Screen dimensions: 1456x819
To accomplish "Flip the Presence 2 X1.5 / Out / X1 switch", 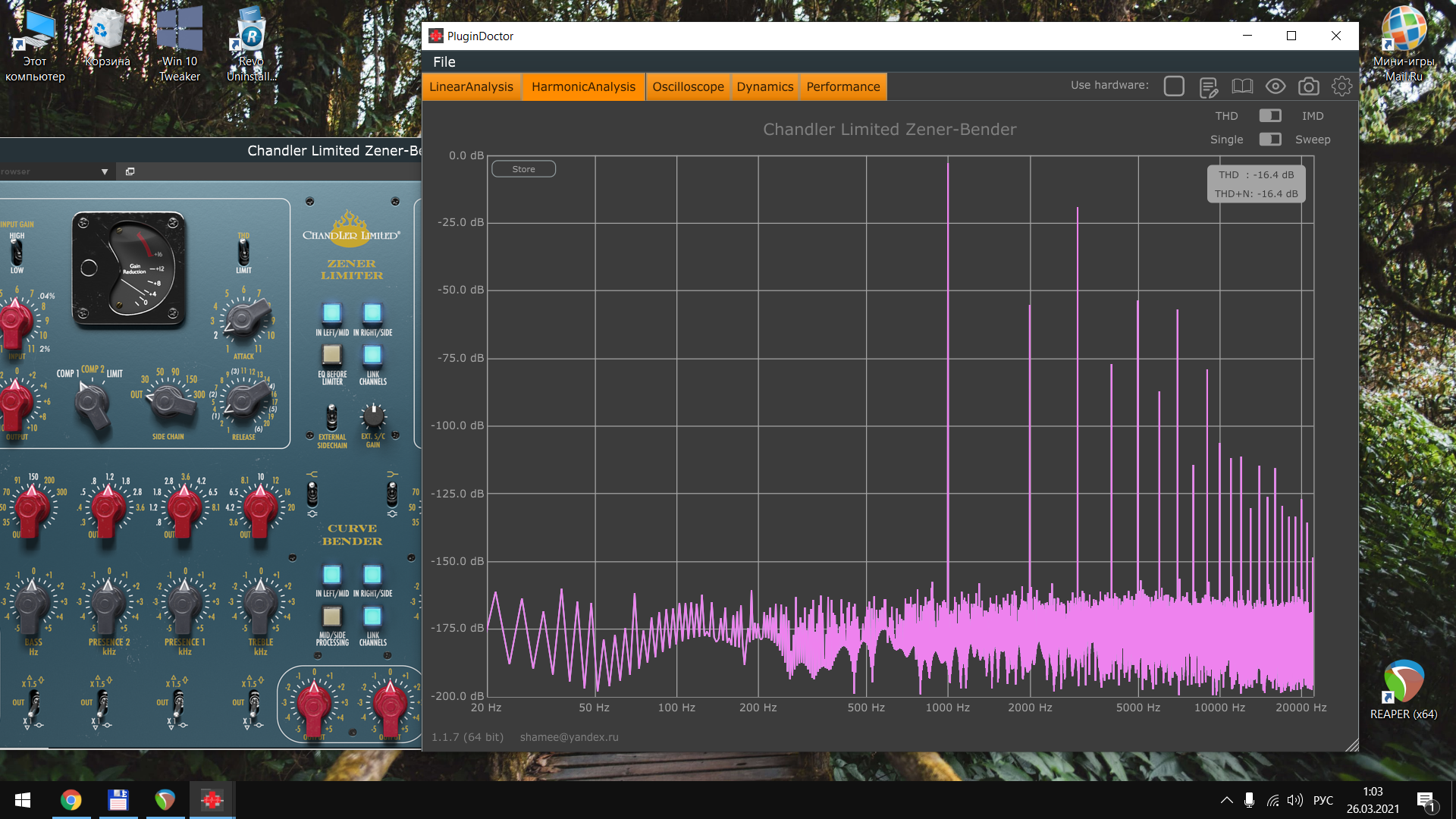I will pyautogui.click(x=102, y=702).
